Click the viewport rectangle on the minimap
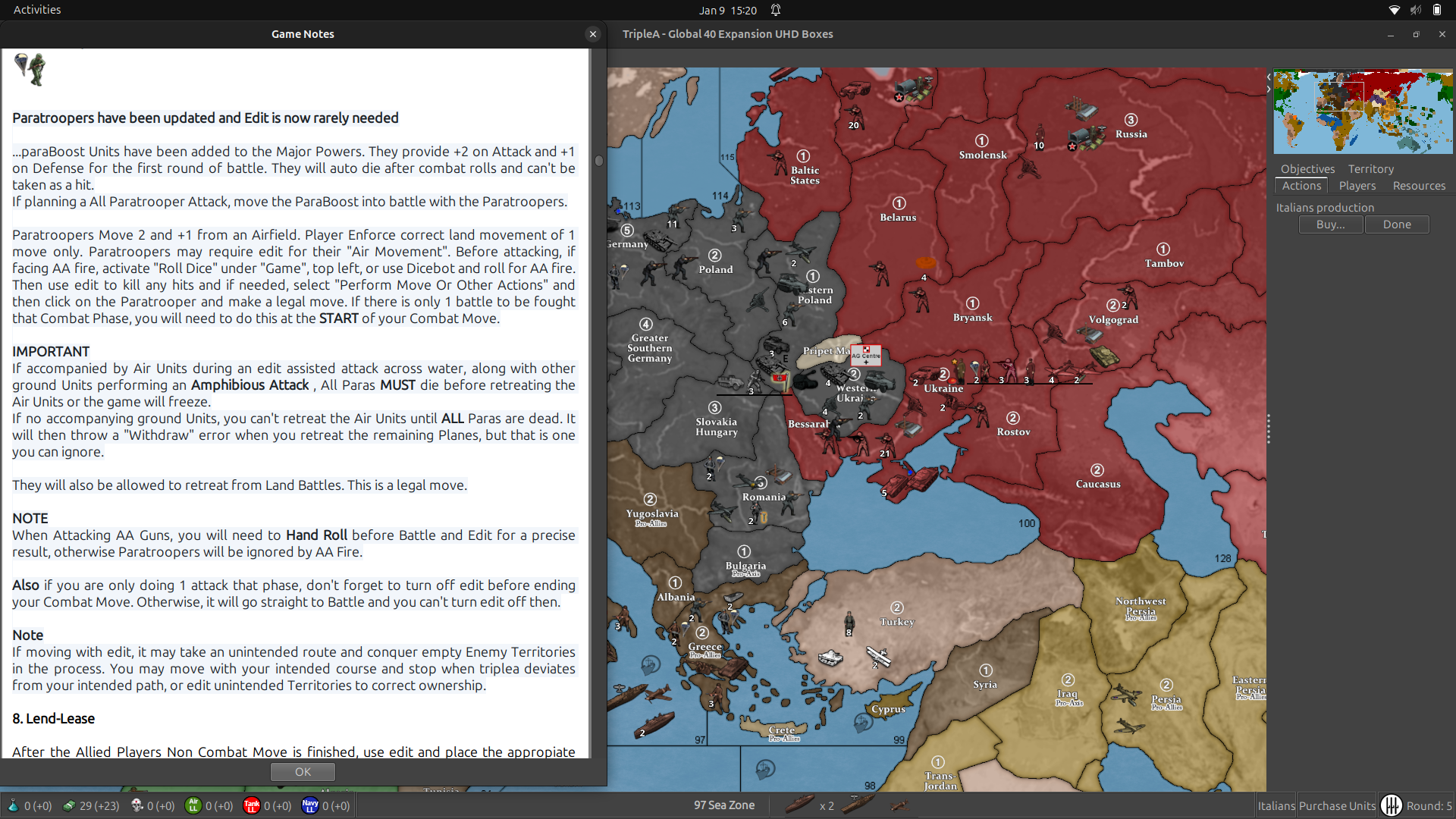1456x819 pixels. (1339, 98)
